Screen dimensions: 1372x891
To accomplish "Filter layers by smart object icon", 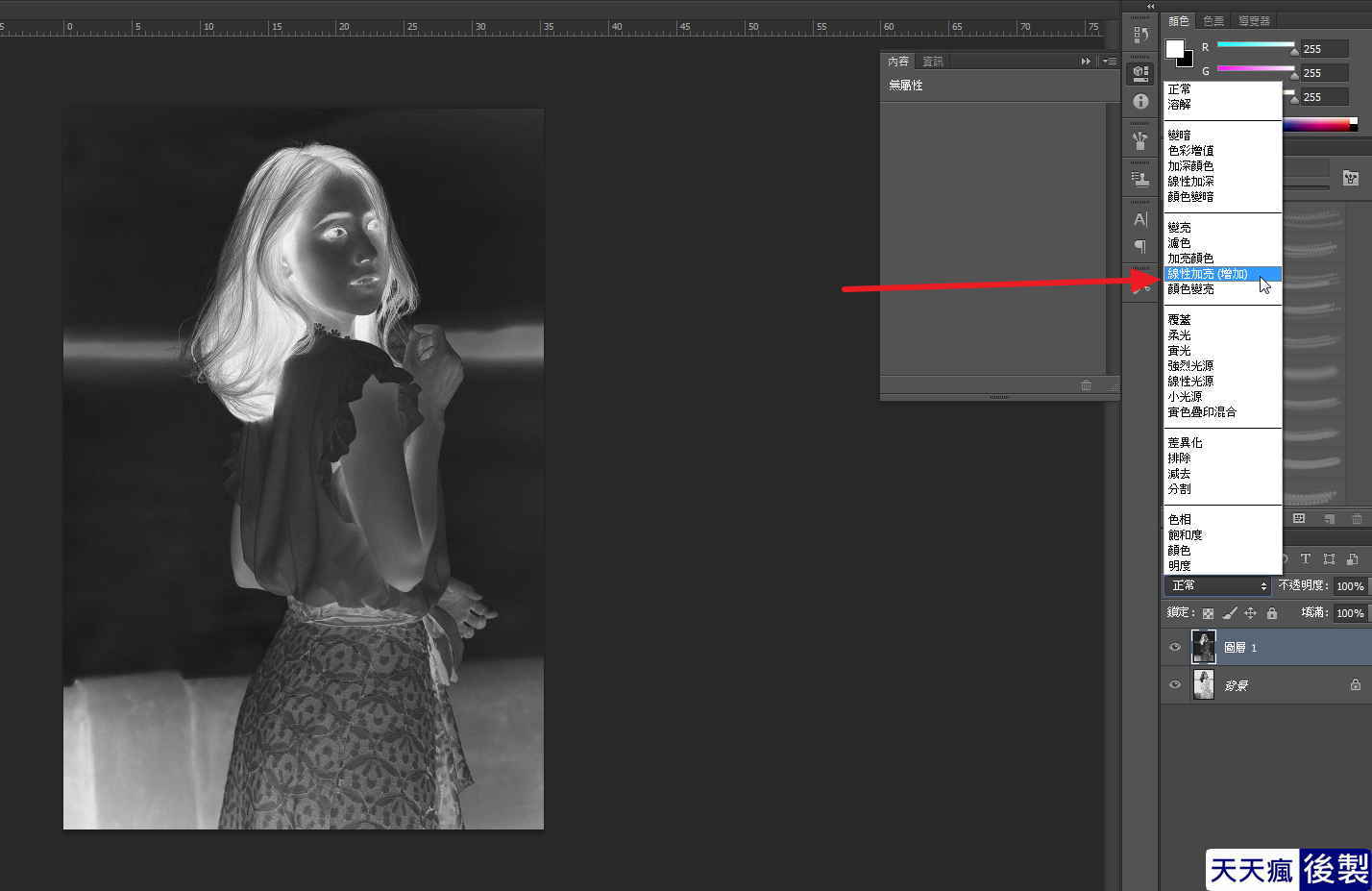I will tap(1352, 559).
